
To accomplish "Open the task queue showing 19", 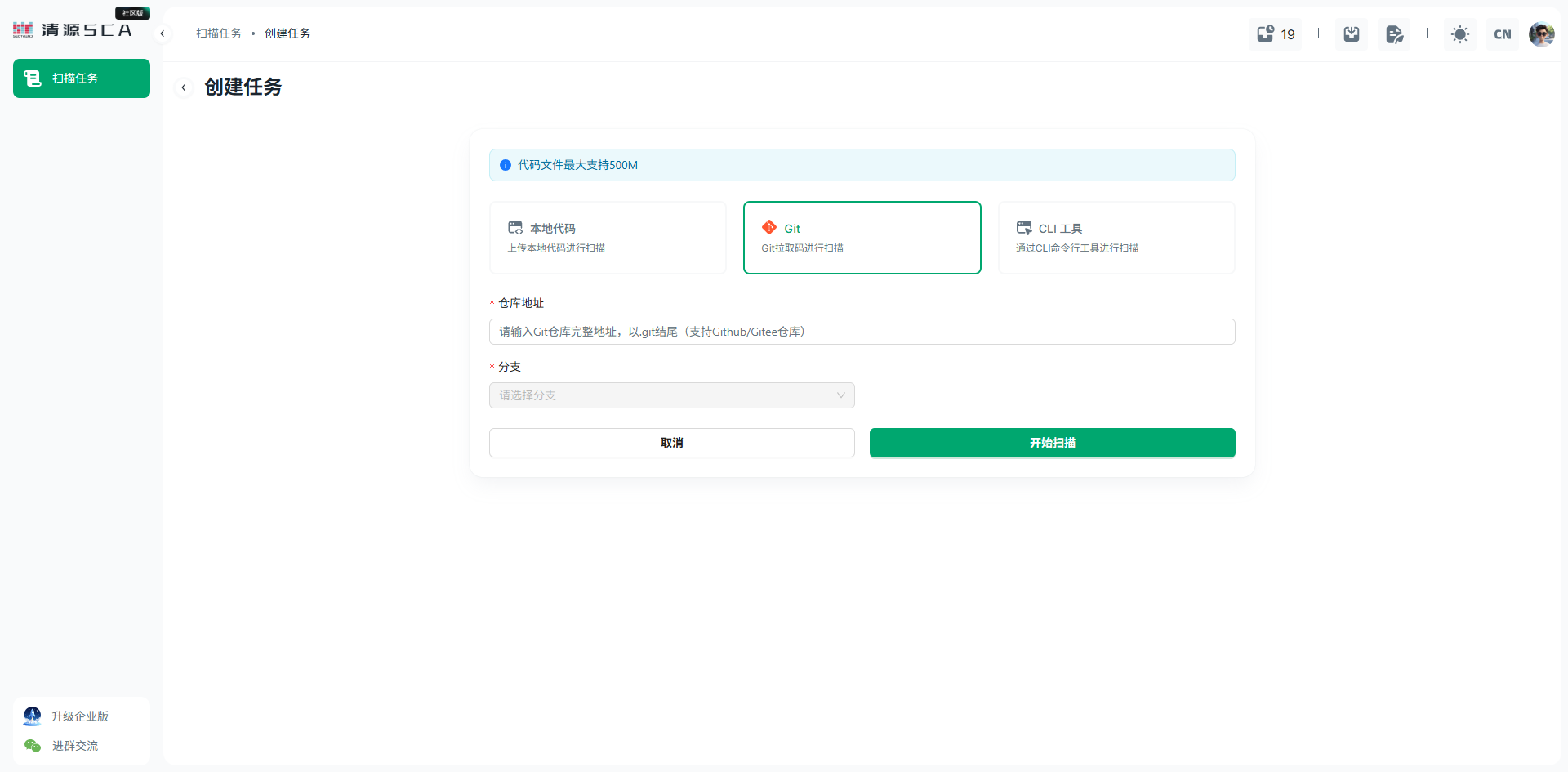I will pyautogui.click(x=1275, y=33).
